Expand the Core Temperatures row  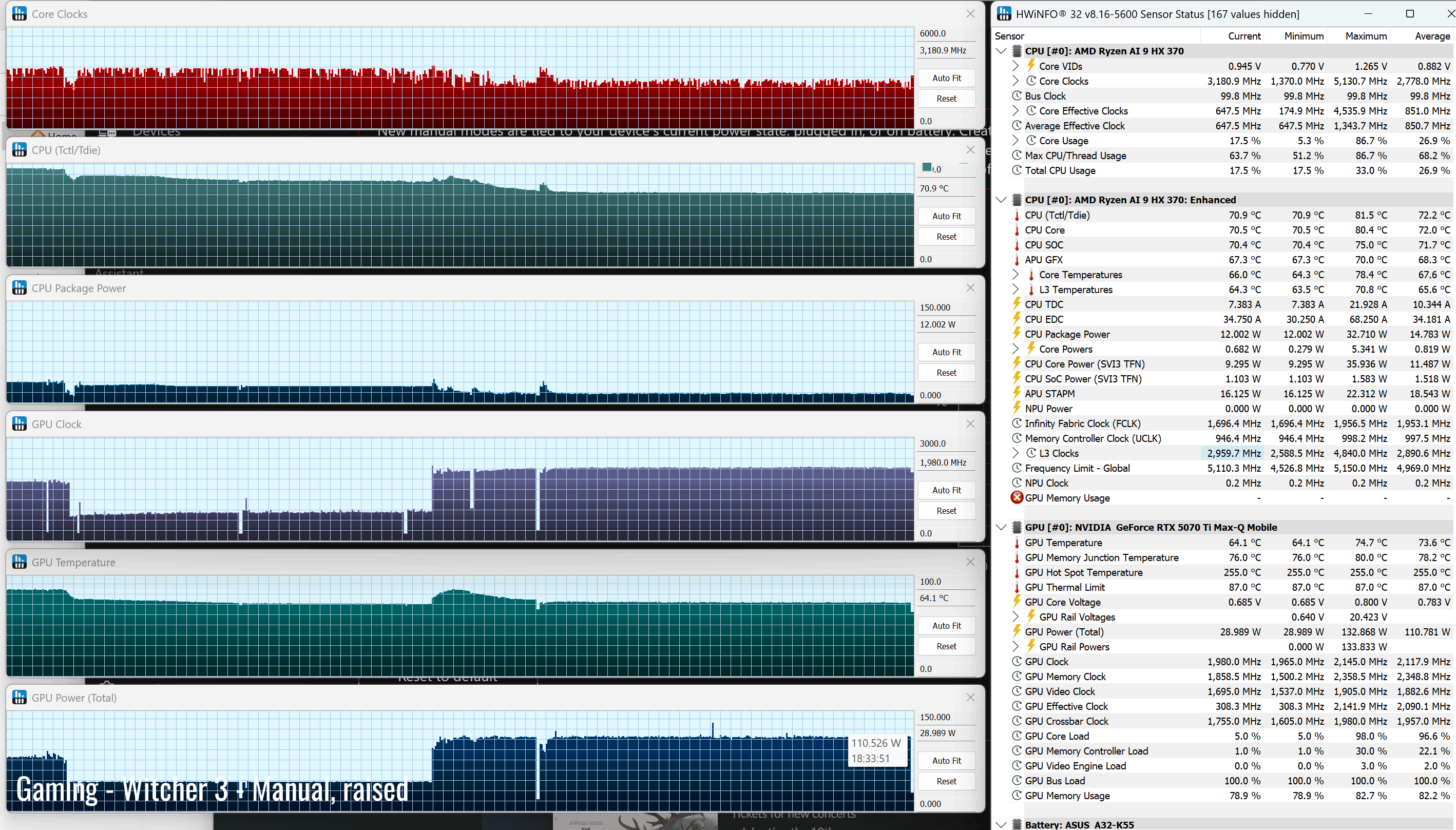click(1016, 275)
